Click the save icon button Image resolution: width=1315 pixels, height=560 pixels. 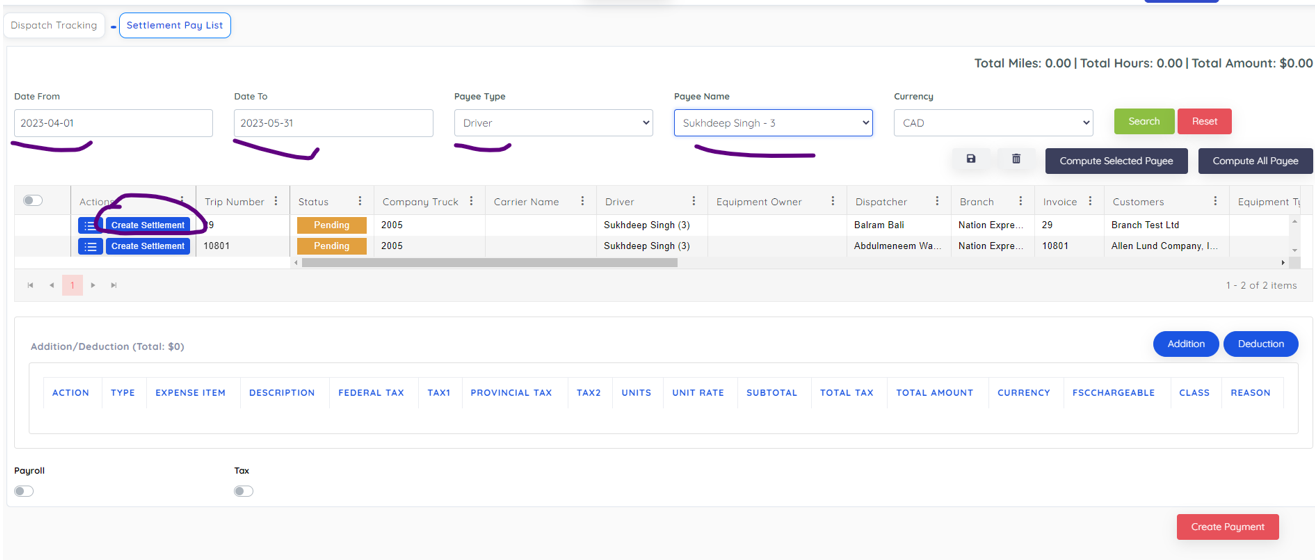(x=970, y=160)
